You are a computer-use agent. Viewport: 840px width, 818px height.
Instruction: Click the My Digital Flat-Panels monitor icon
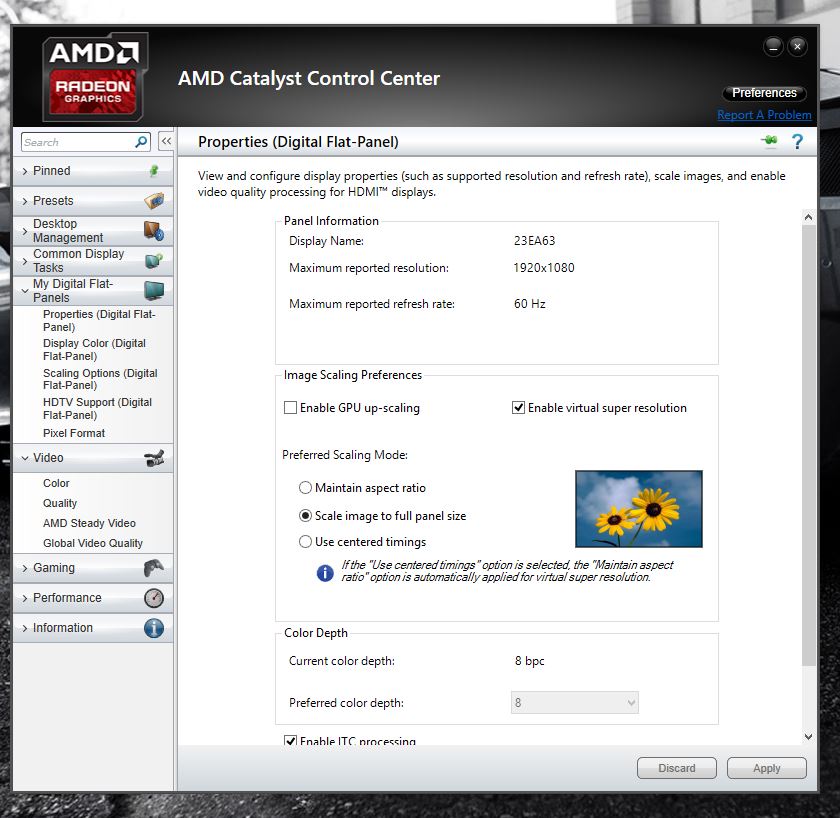(154, 291)
